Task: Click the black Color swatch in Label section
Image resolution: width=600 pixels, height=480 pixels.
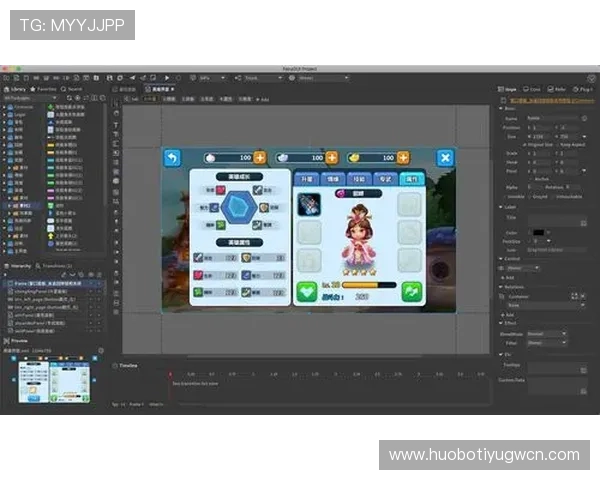Action: [x=538, y=233]
